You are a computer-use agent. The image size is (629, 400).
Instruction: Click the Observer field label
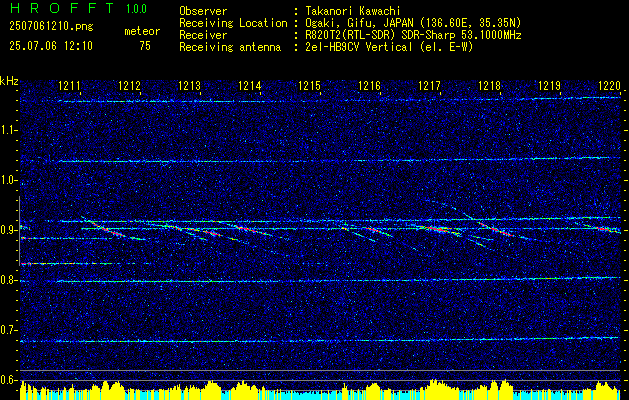point(203,11)
